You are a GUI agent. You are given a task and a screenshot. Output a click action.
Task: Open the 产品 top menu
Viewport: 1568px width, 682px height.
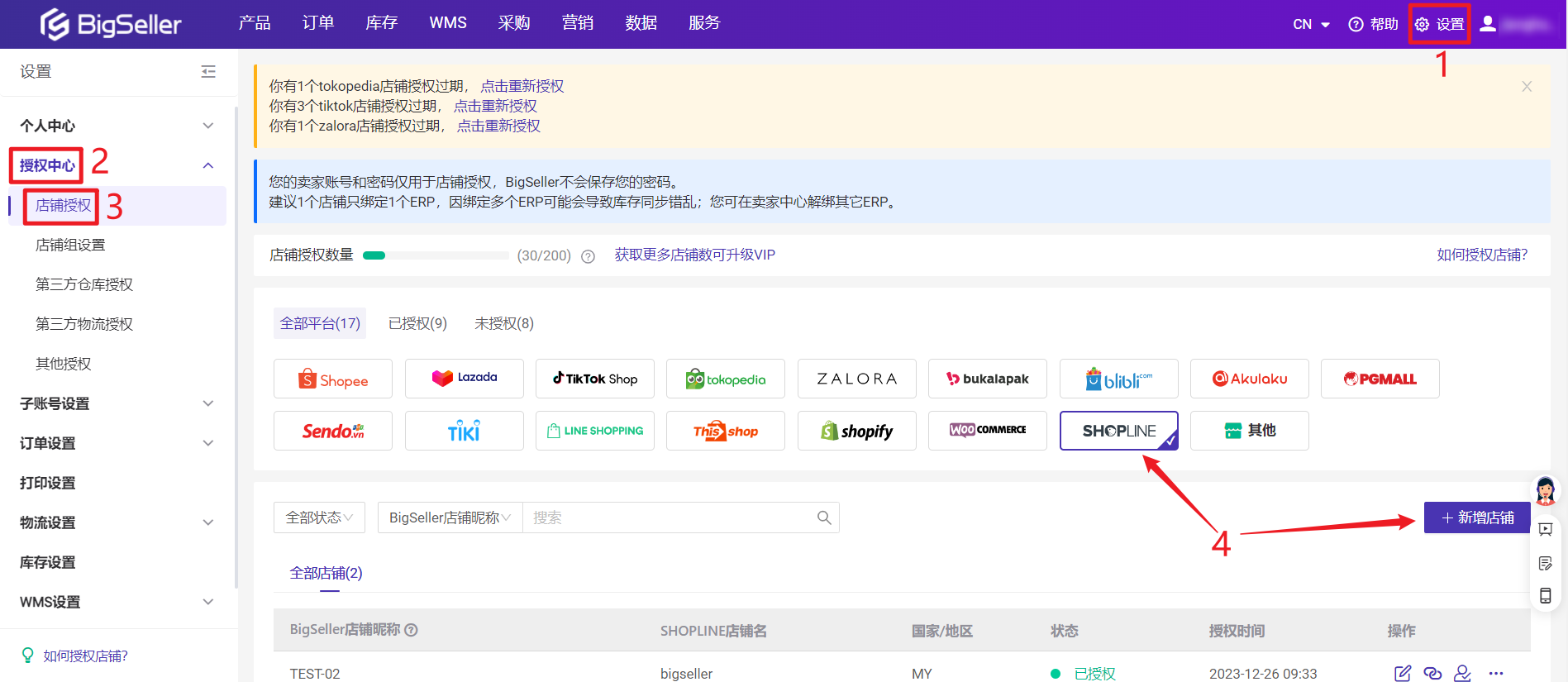pyautogui.click(x=255, y=23)
